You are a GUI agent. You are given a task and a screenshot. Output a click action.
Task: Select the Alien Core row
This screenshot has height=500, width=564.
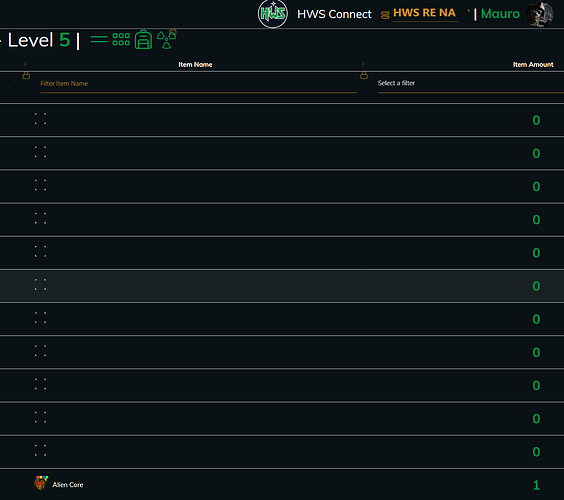coord(282,485)
